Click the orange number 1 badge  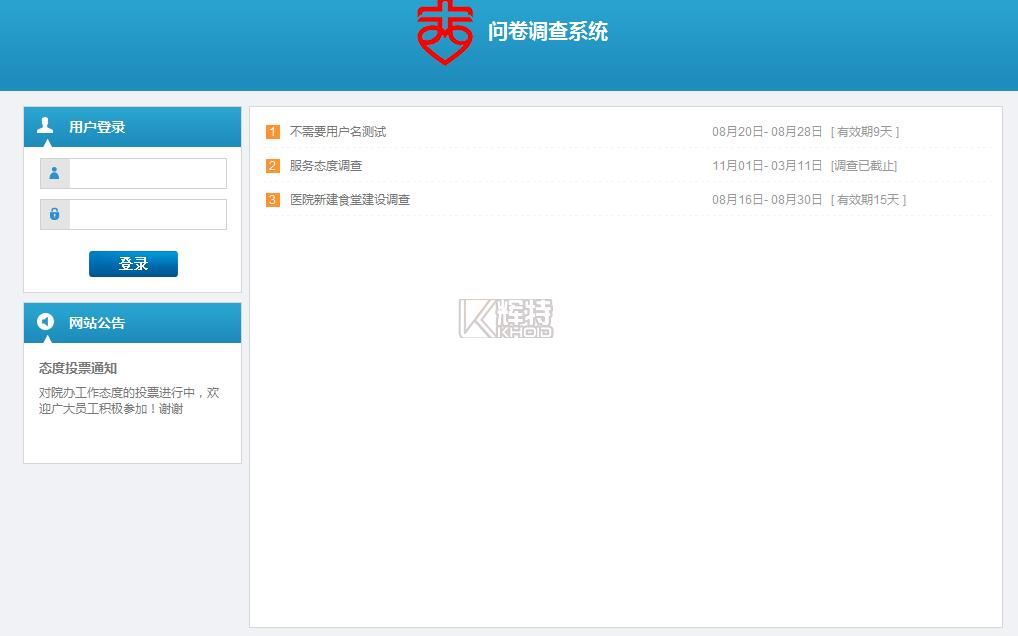click(273, 132)
